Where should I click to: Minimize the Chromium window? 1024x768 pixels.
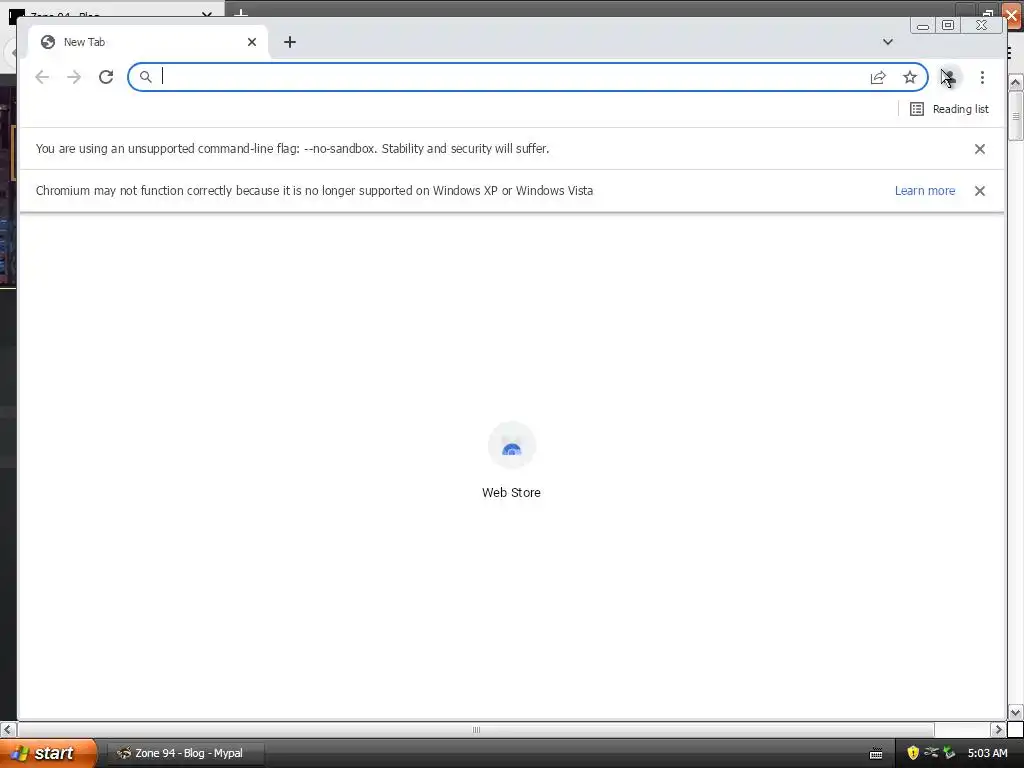[x=923, y=25]
